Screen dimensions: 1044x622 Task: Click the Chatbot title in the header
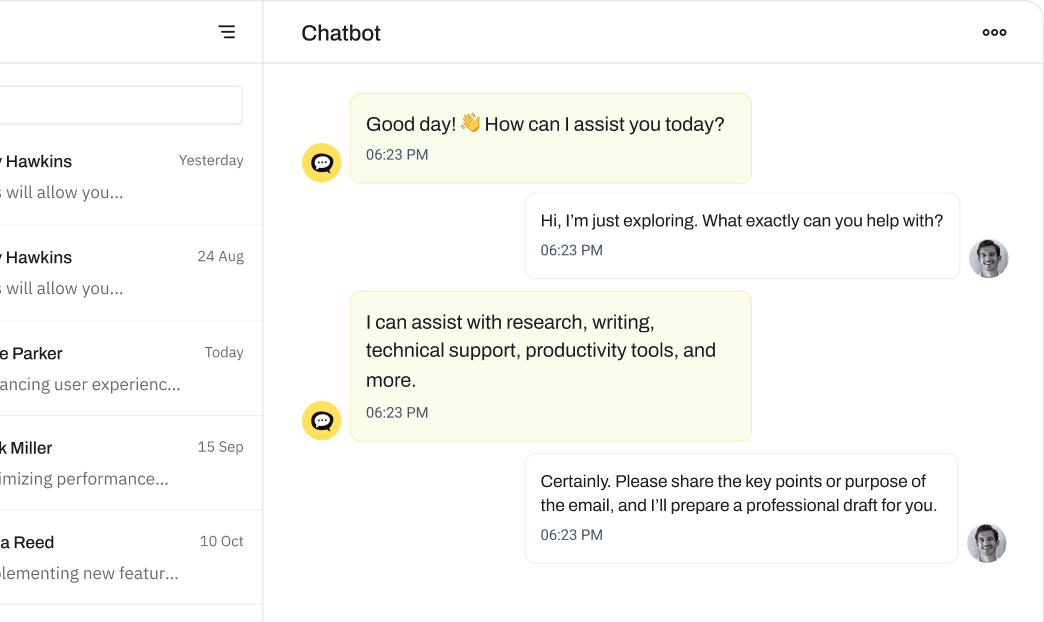point(340,33)
